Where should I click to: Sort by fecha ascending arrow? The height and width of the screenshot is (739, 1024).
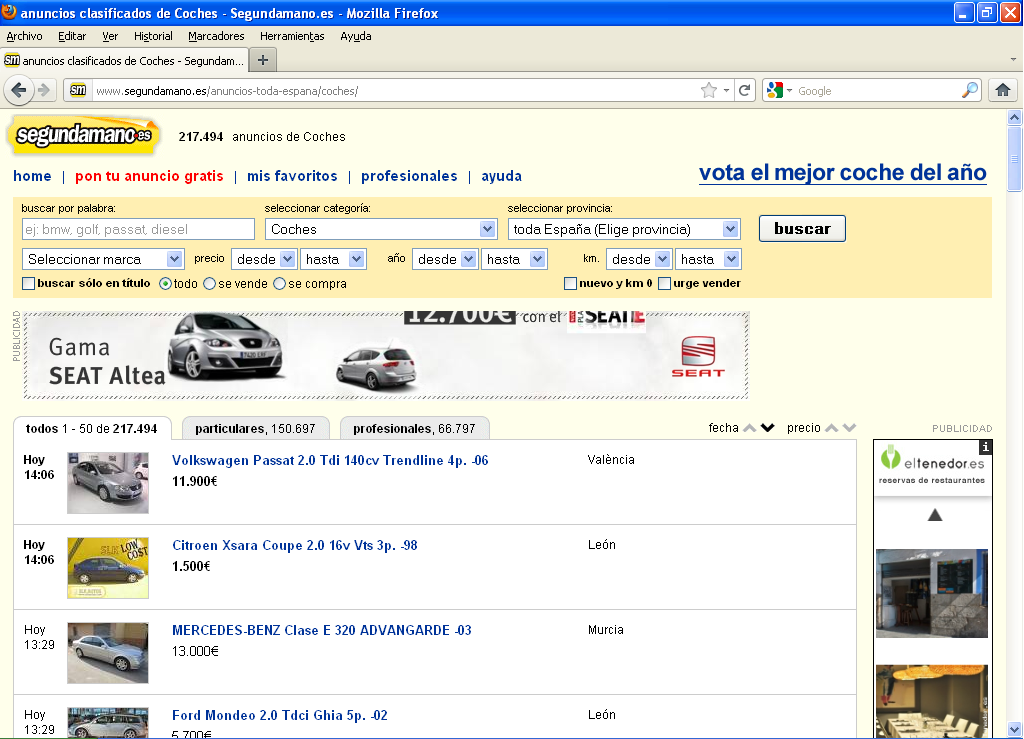[750, 428]
